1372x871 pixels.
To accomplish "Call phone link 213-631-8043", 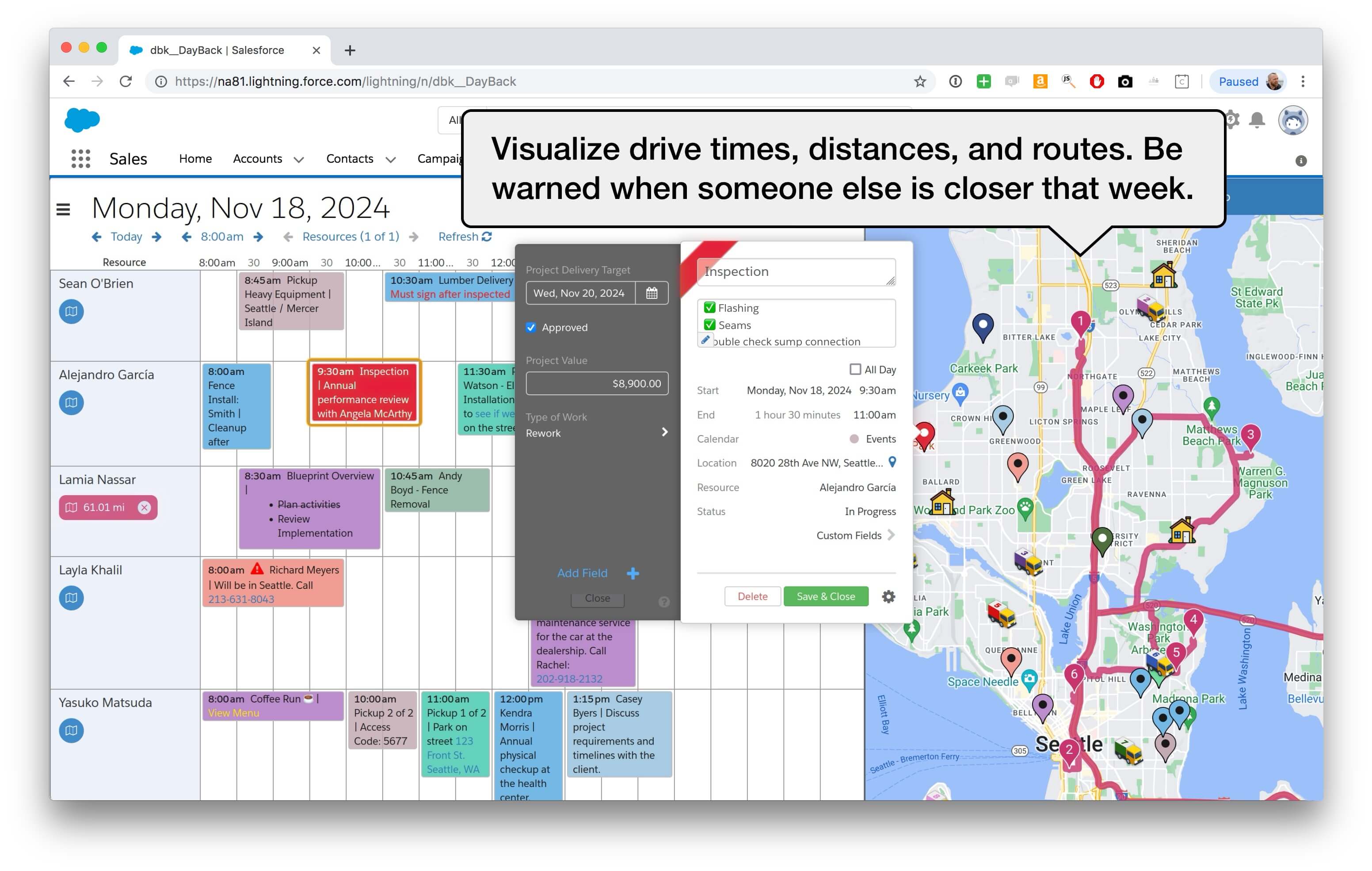I will coord(241,599).
